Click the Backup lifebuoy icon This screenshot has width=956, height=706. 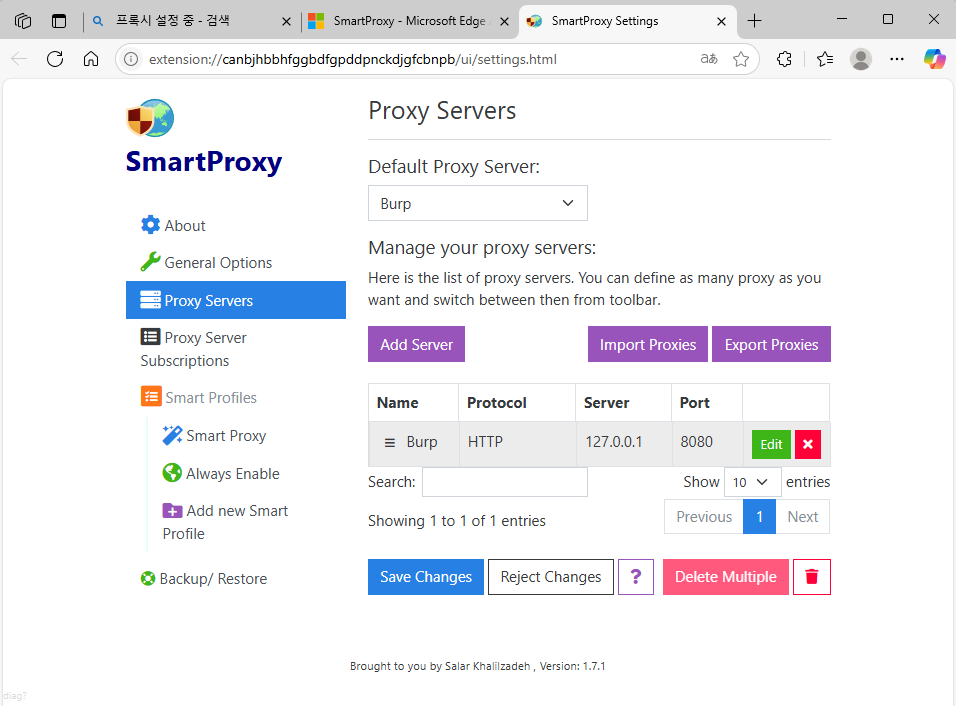click(x=148, y=579)
